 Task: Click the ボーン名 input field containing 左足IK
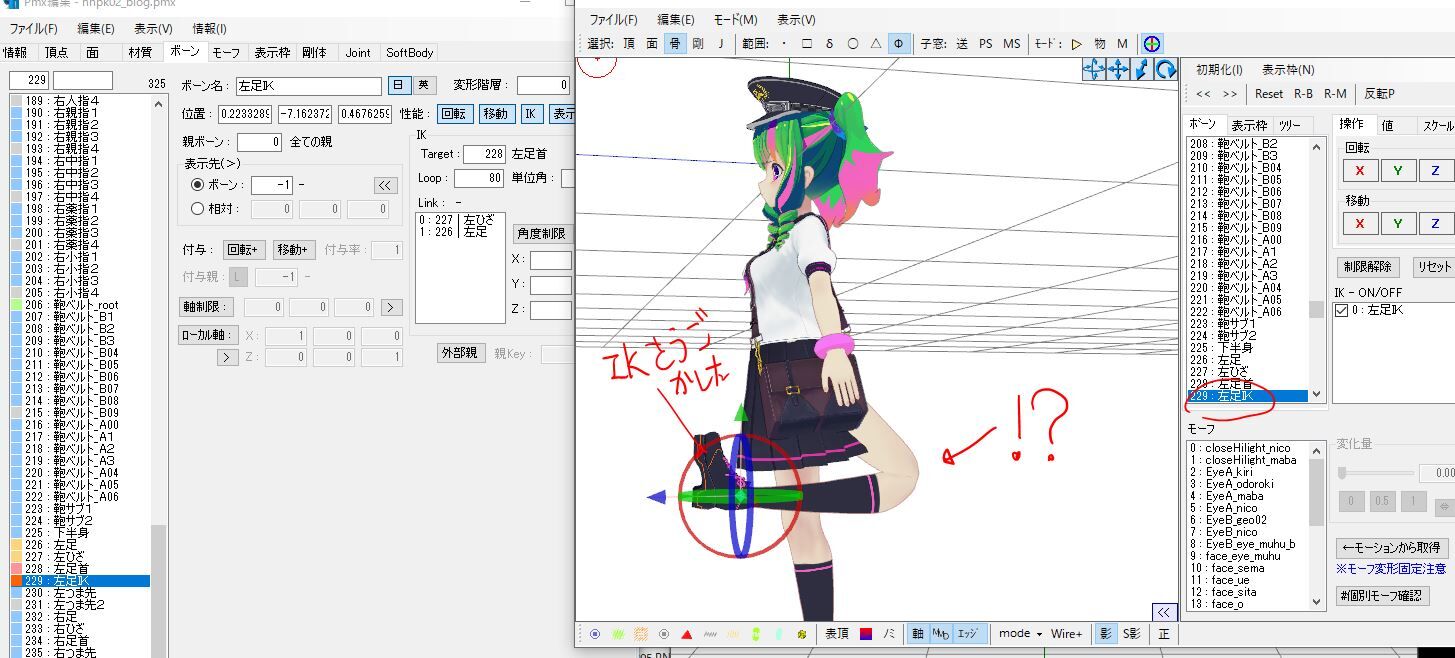[x=308, y=86]
